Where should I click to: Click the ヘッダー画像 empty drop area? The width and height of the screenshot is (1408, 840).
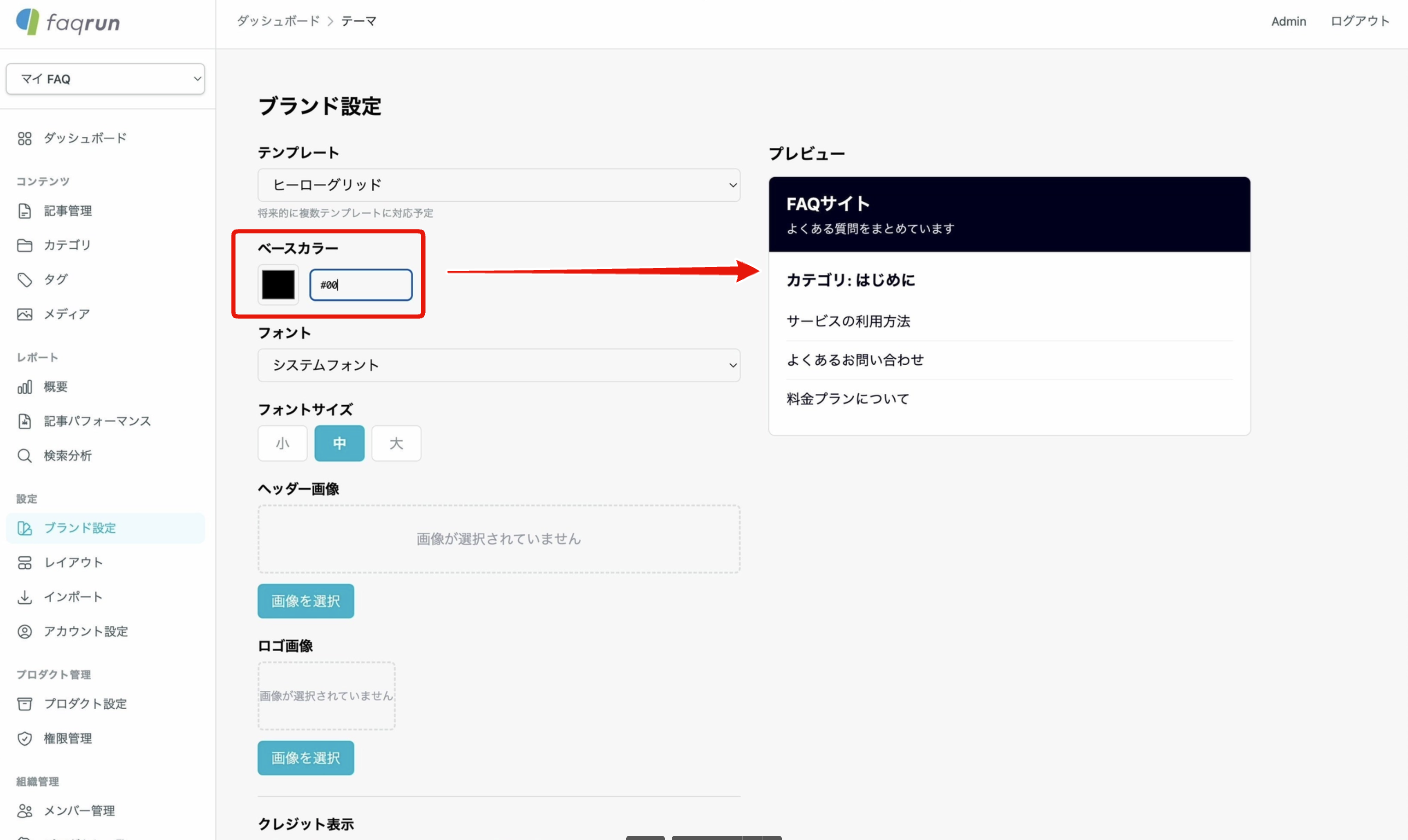coord(499,539)
